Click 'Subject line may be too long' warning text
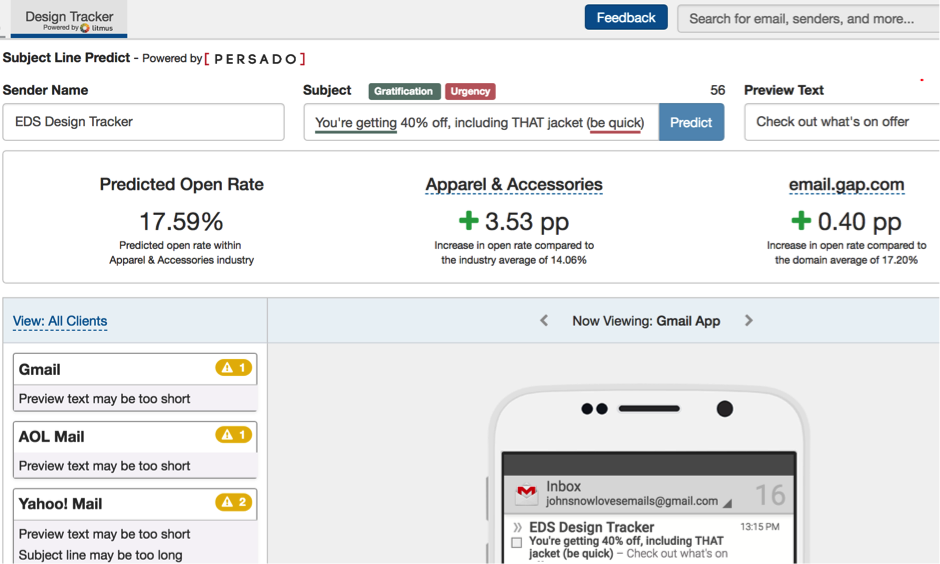 tap(101, 555)
